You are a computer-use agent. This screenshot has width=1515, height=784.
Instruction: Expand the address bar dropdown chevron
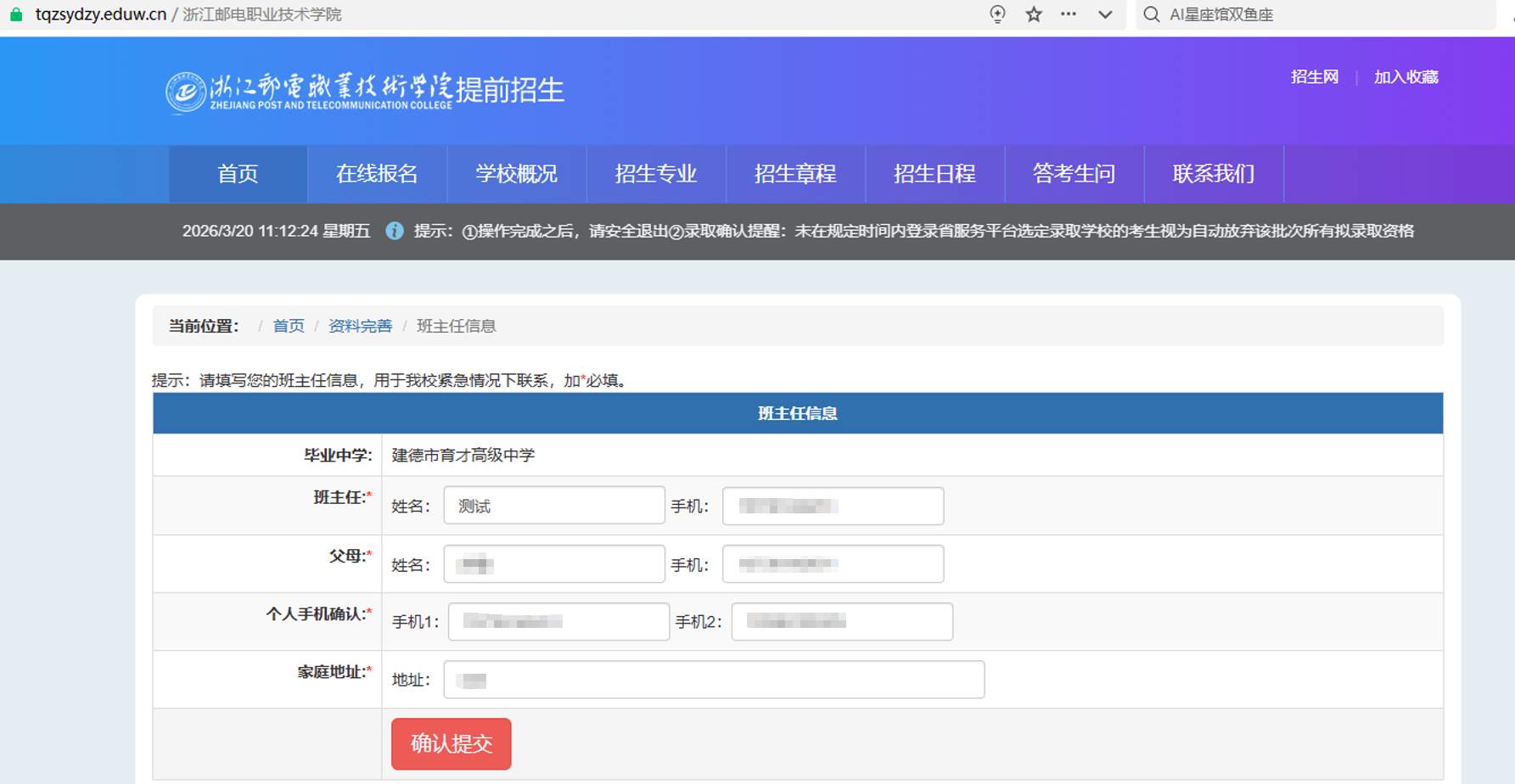coord(1105,14)
